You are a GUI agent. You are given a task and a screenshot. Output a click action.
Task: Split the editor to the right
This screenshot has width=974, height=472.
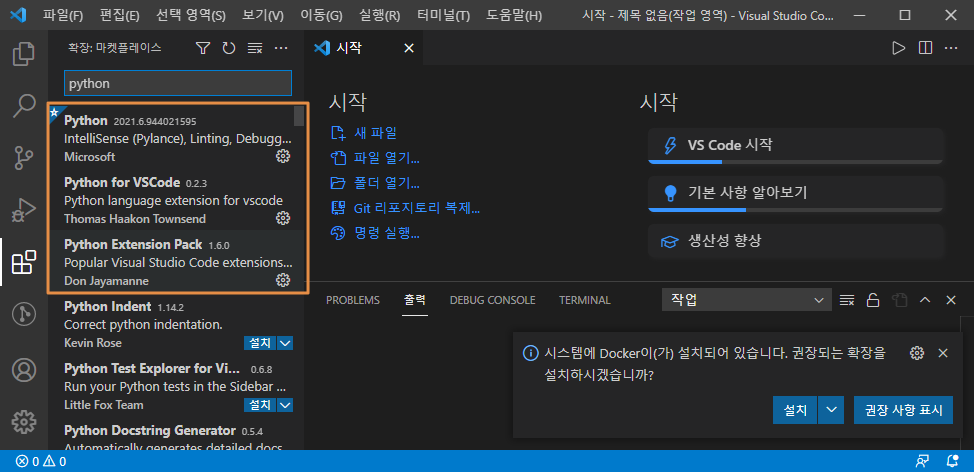(925, 48)
